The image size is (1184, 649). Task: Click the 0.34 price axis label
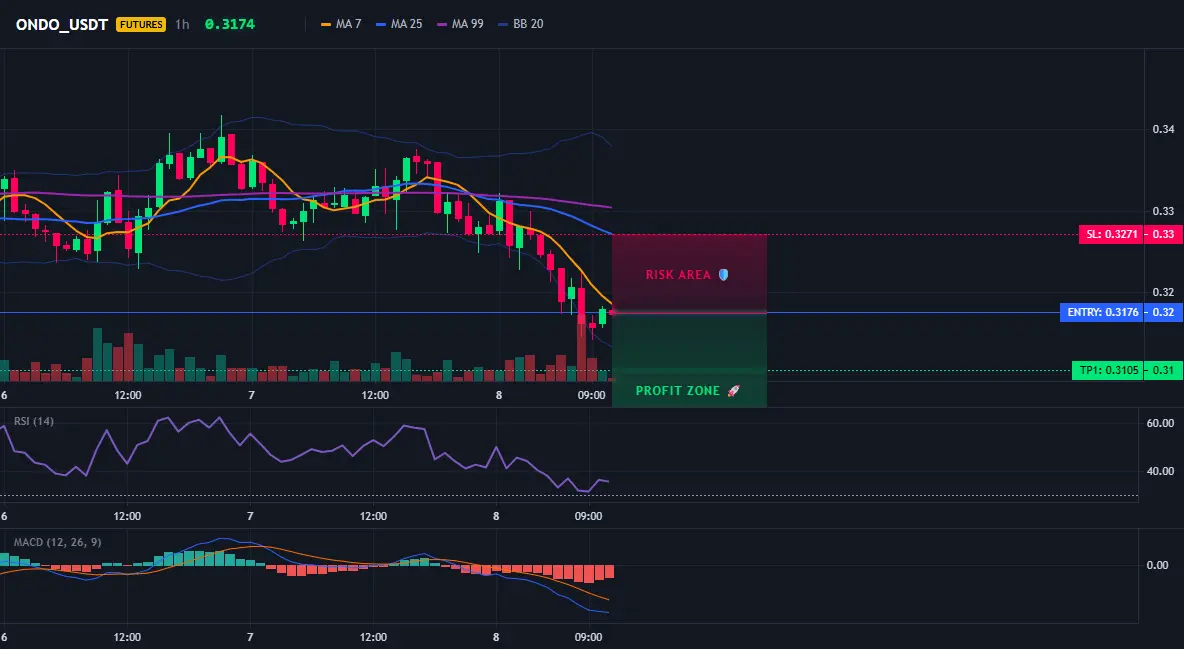pyautogui.click(x=1163, y=129)
